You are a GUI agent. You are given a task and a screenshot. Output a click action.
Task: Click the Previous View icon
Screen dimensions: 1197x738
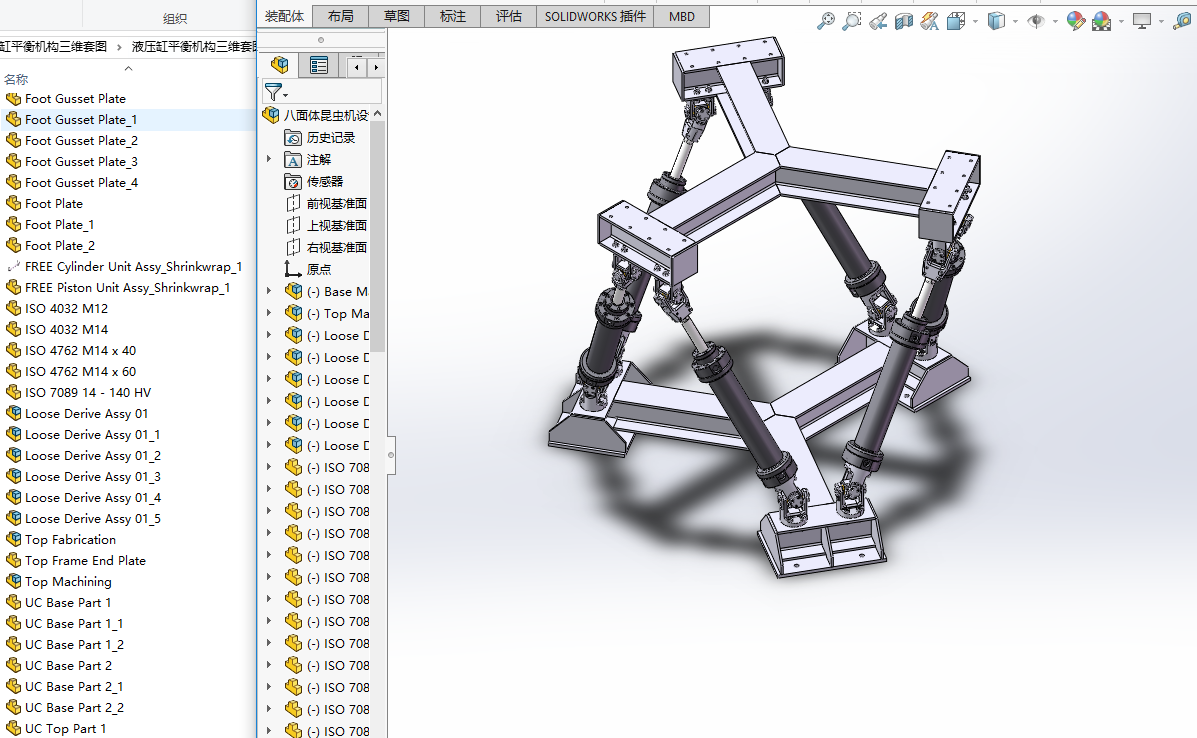coord(878,21)
